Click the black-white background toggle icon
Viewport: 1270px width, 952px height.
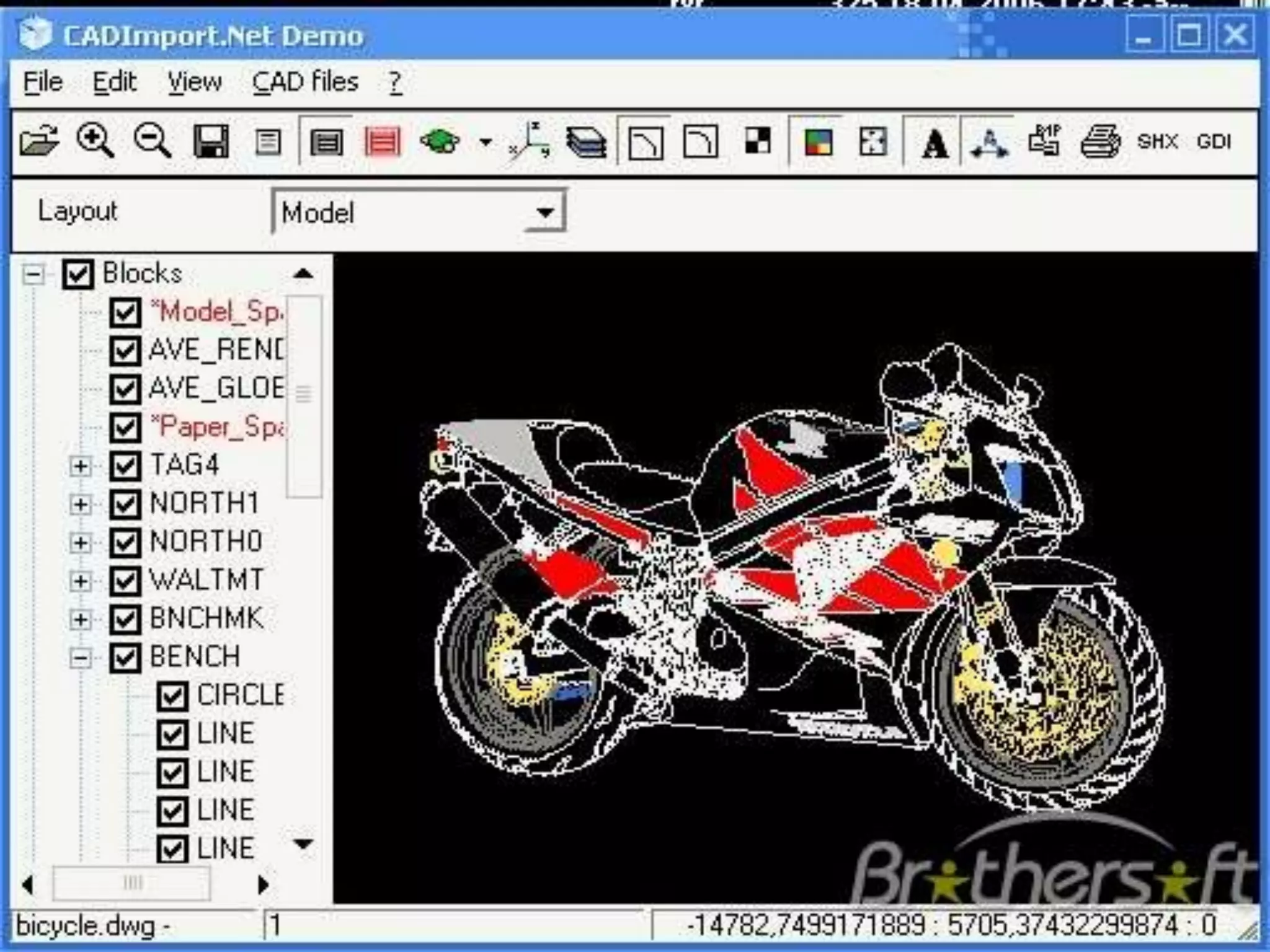[757, 141]
